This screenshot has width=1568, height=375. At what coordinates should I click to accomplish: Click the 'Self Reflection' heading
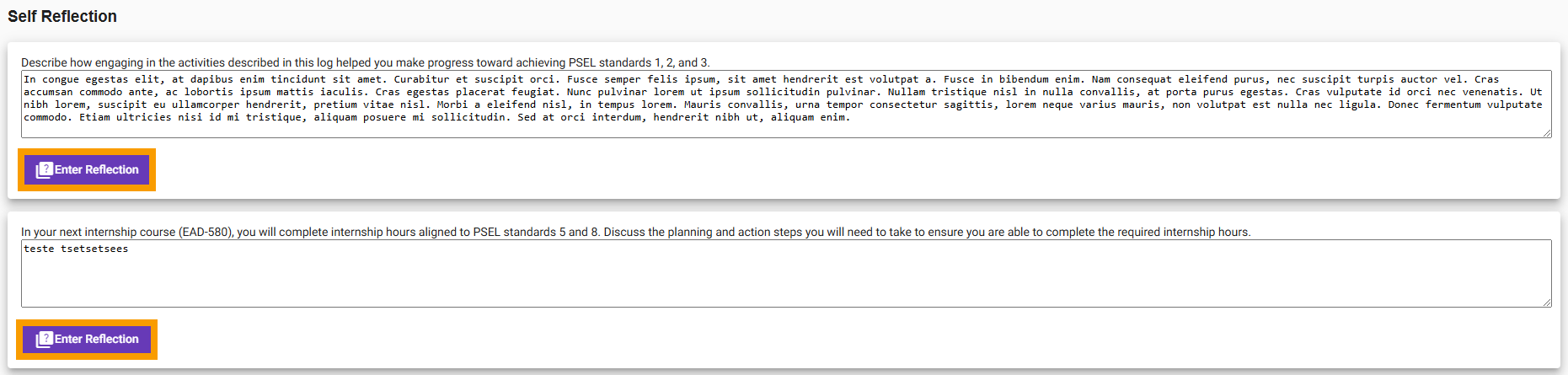pos(62,17)
